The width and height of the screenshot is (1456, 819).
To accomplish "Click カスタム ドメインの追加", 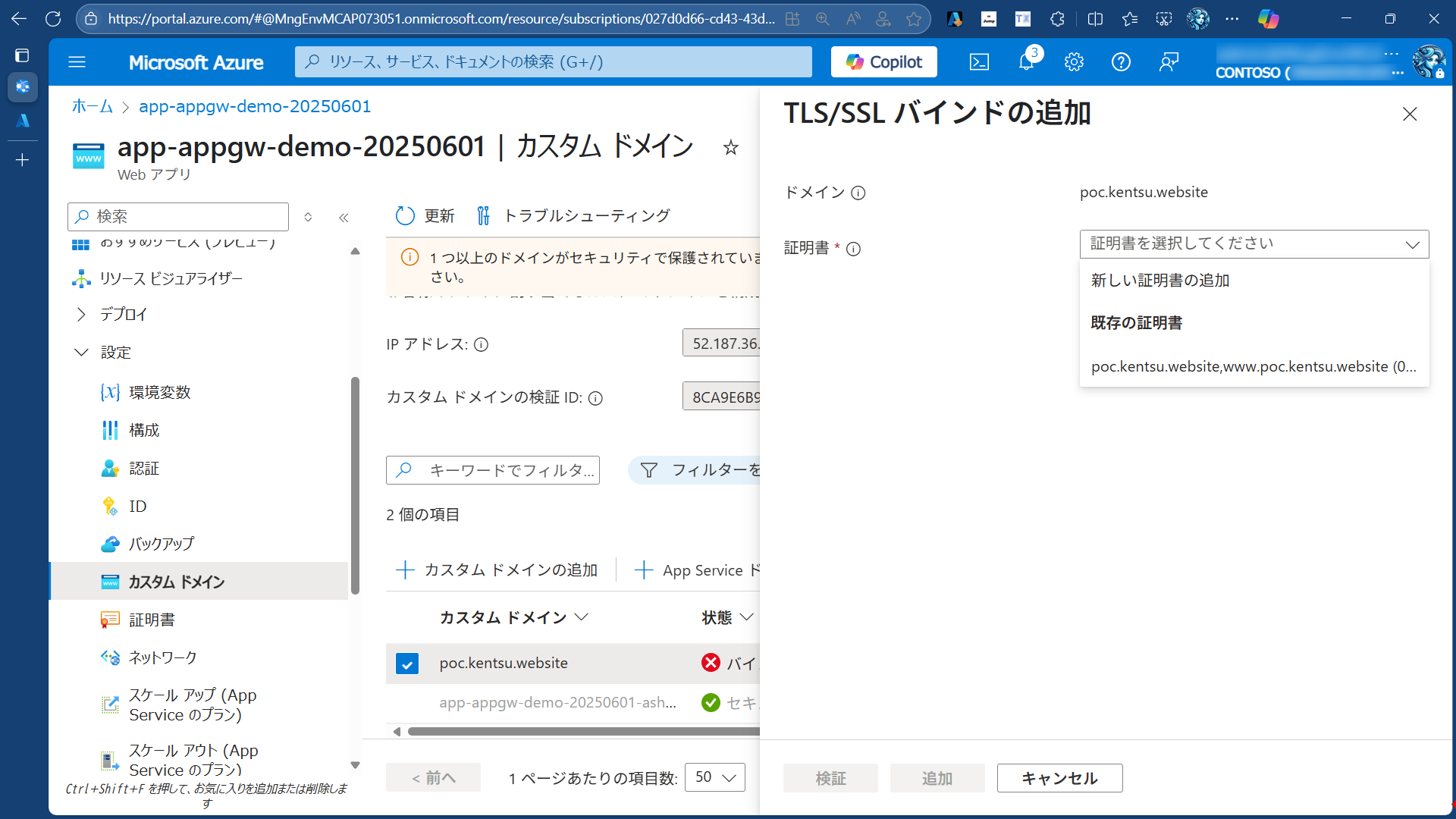I will 498,570.
